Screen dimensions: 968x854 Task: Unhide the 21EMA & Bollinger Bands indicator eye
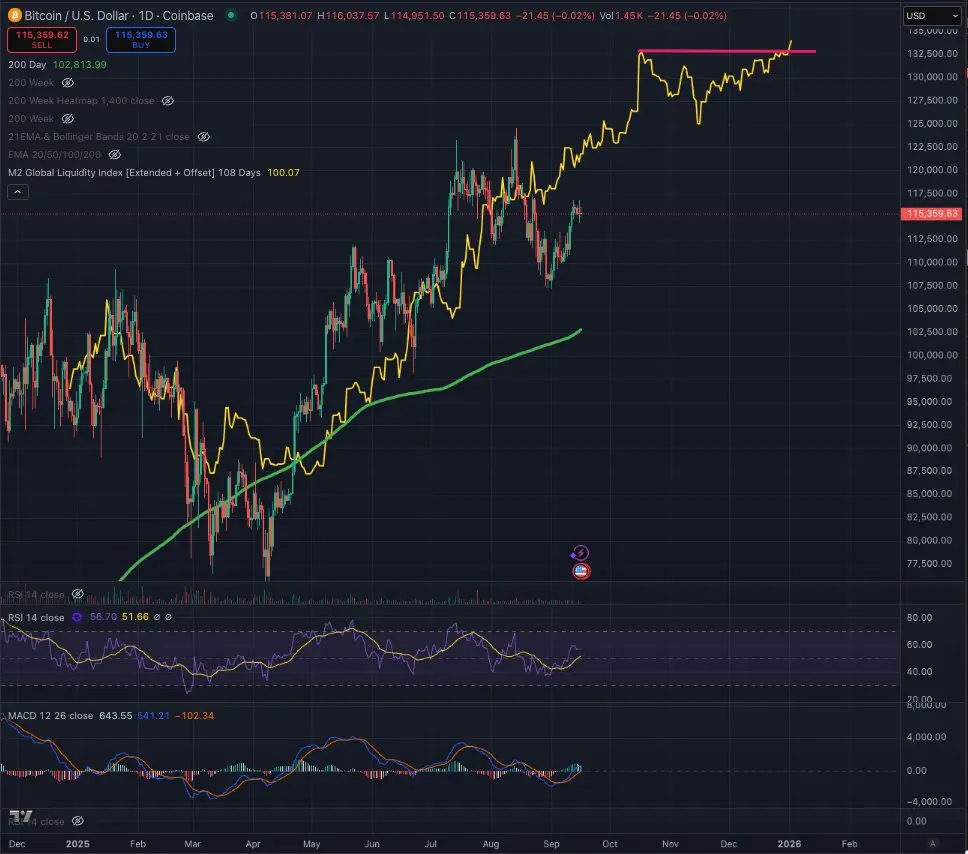(x=203, y=136)
